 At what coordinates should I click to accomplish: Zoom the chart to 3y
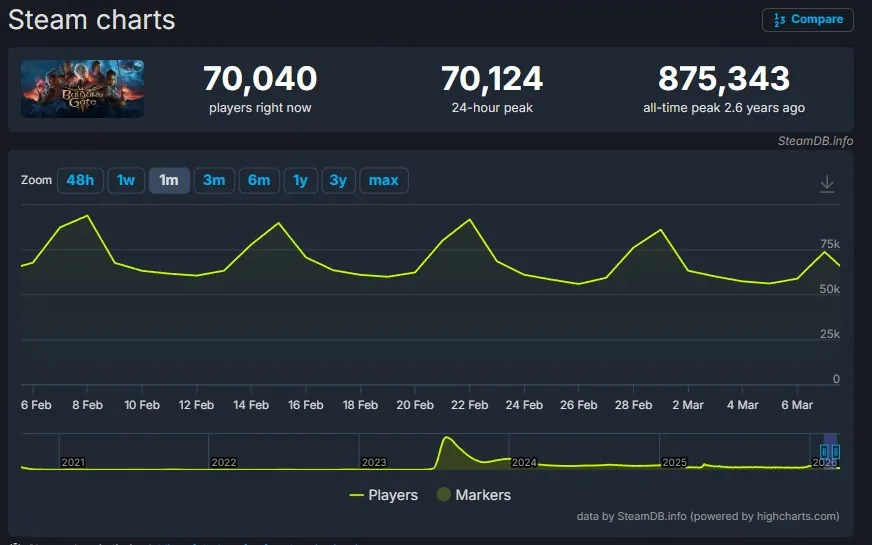point(338,180)
